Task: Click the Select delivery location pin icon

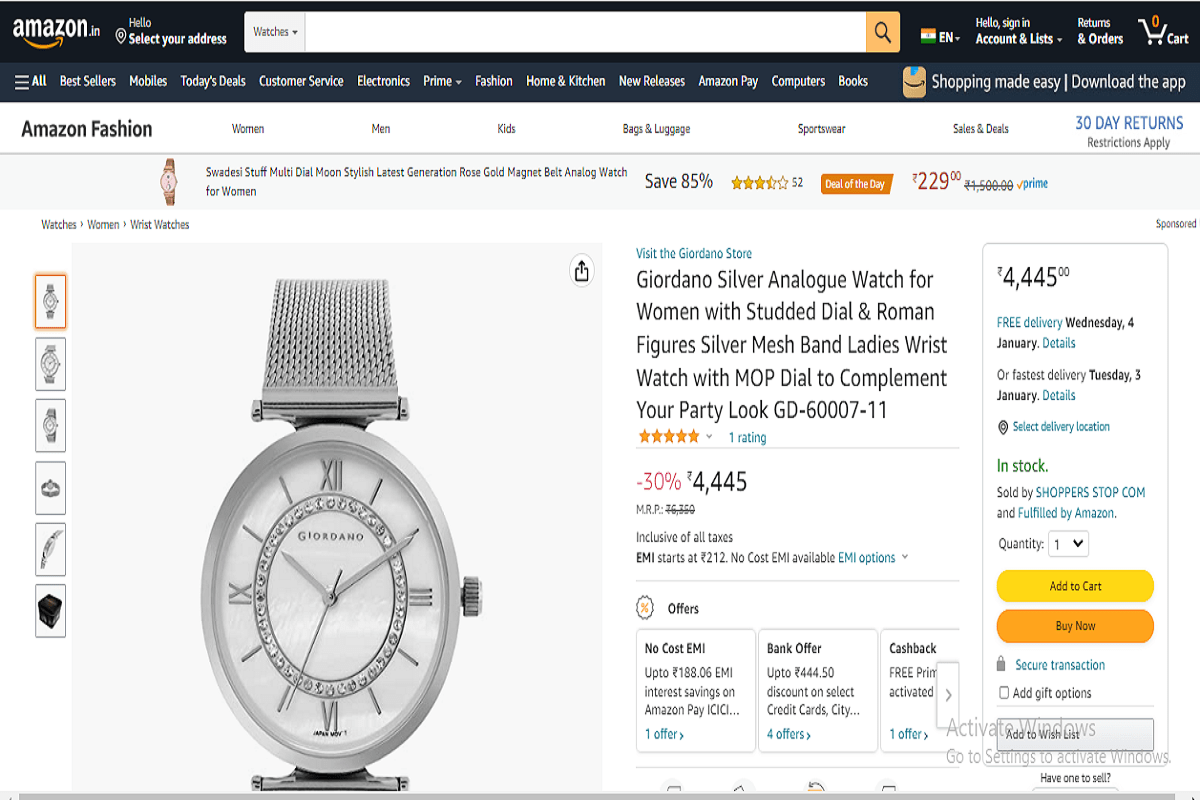Action: click(x=1002, y=427)
